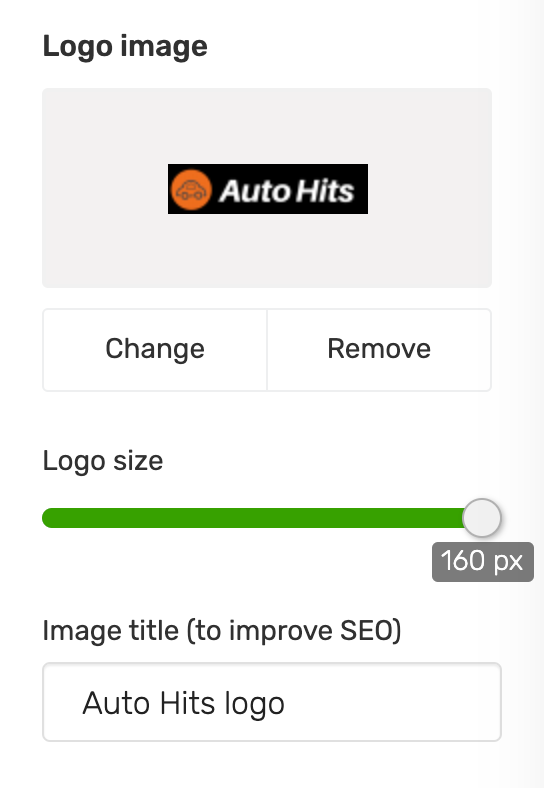The height and width of the screenshot is (788, 544).
Task: Click the Logo size label
Action: tap(103, 461)
